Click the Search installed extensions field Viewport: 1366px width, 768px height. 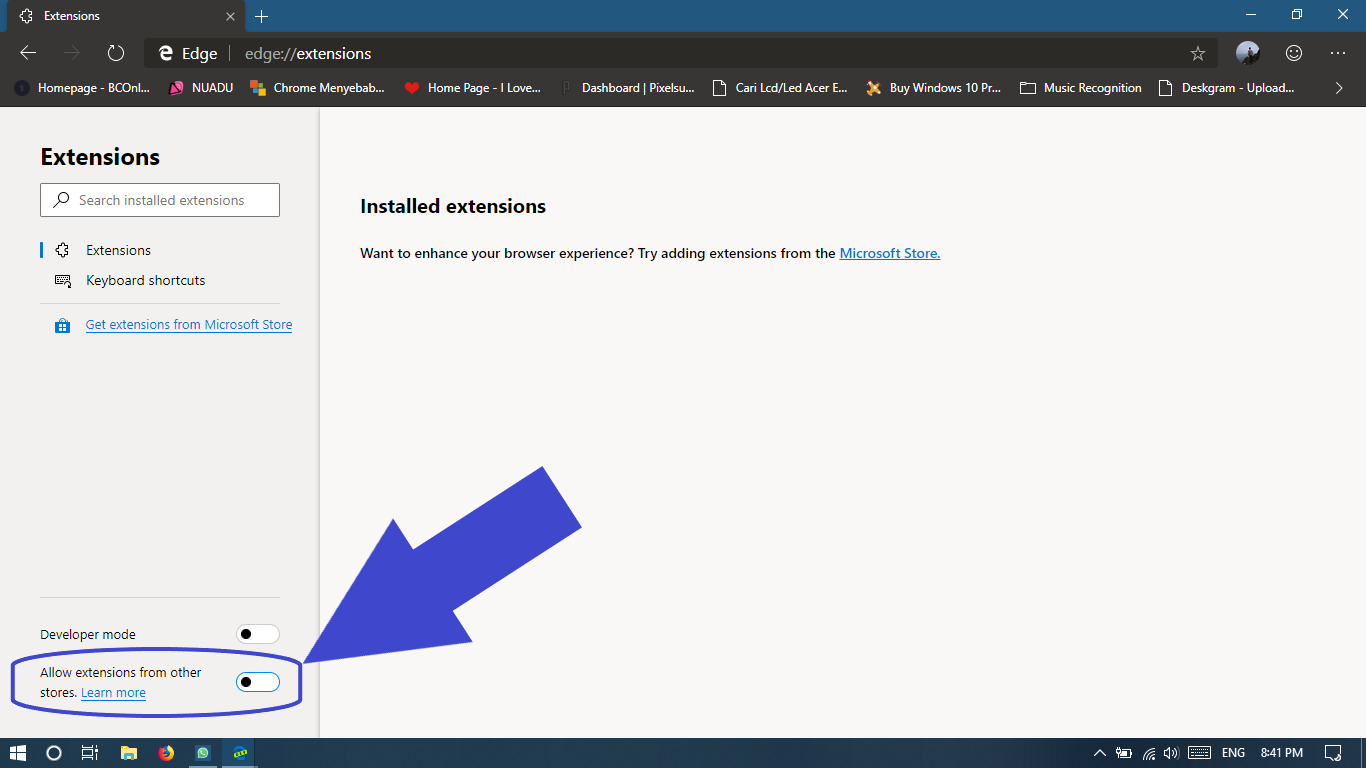tap(160, 200)
